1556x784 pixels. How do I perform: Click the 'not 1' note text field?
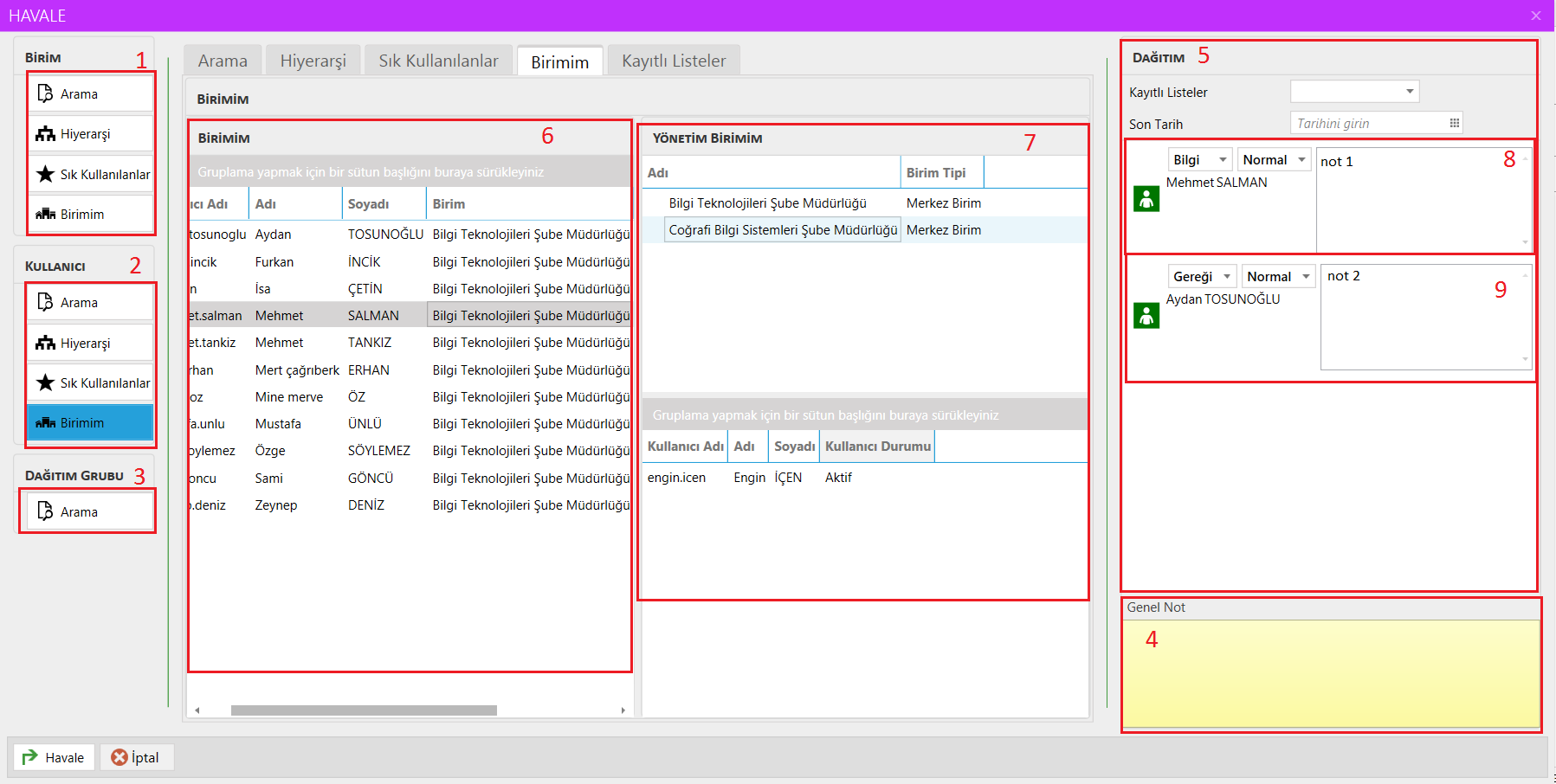[x=1424, y=199]
